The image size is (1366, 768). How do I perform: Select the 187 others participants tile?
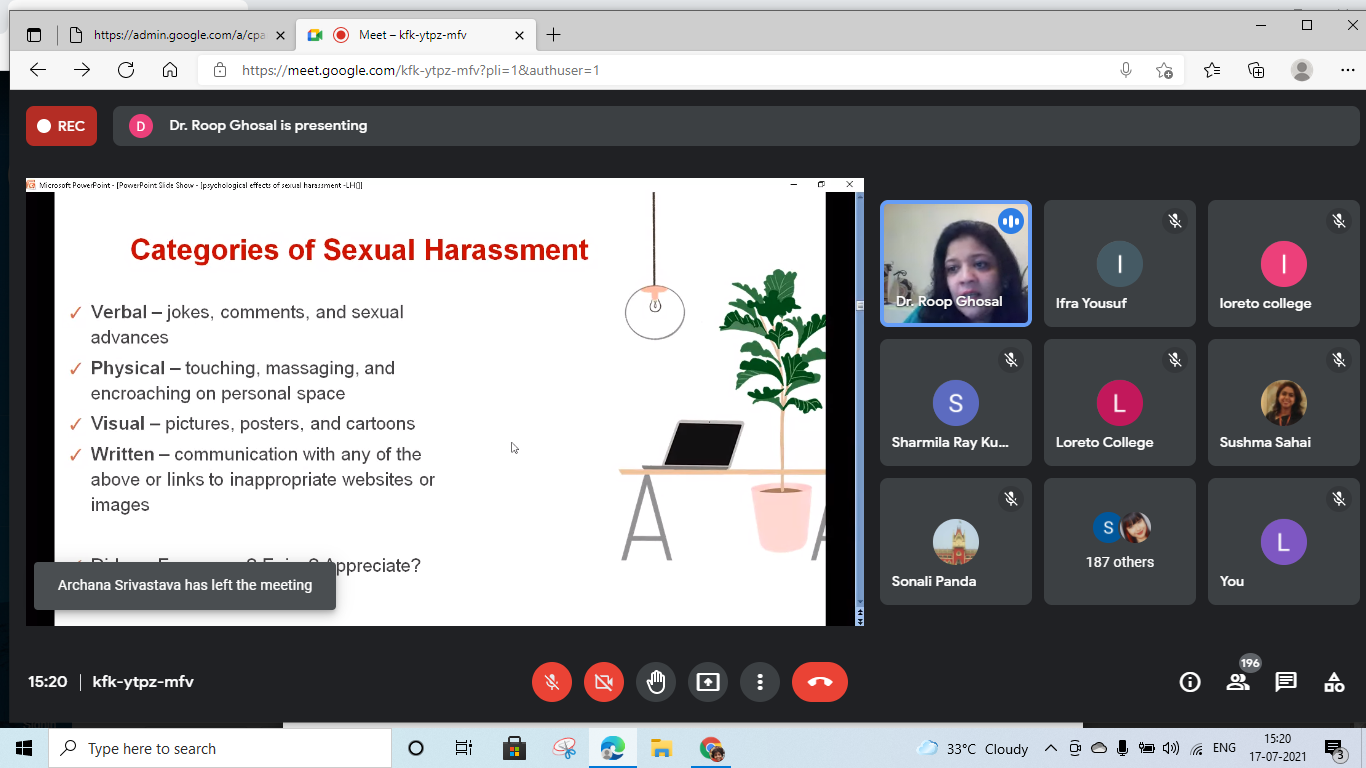1120,542
